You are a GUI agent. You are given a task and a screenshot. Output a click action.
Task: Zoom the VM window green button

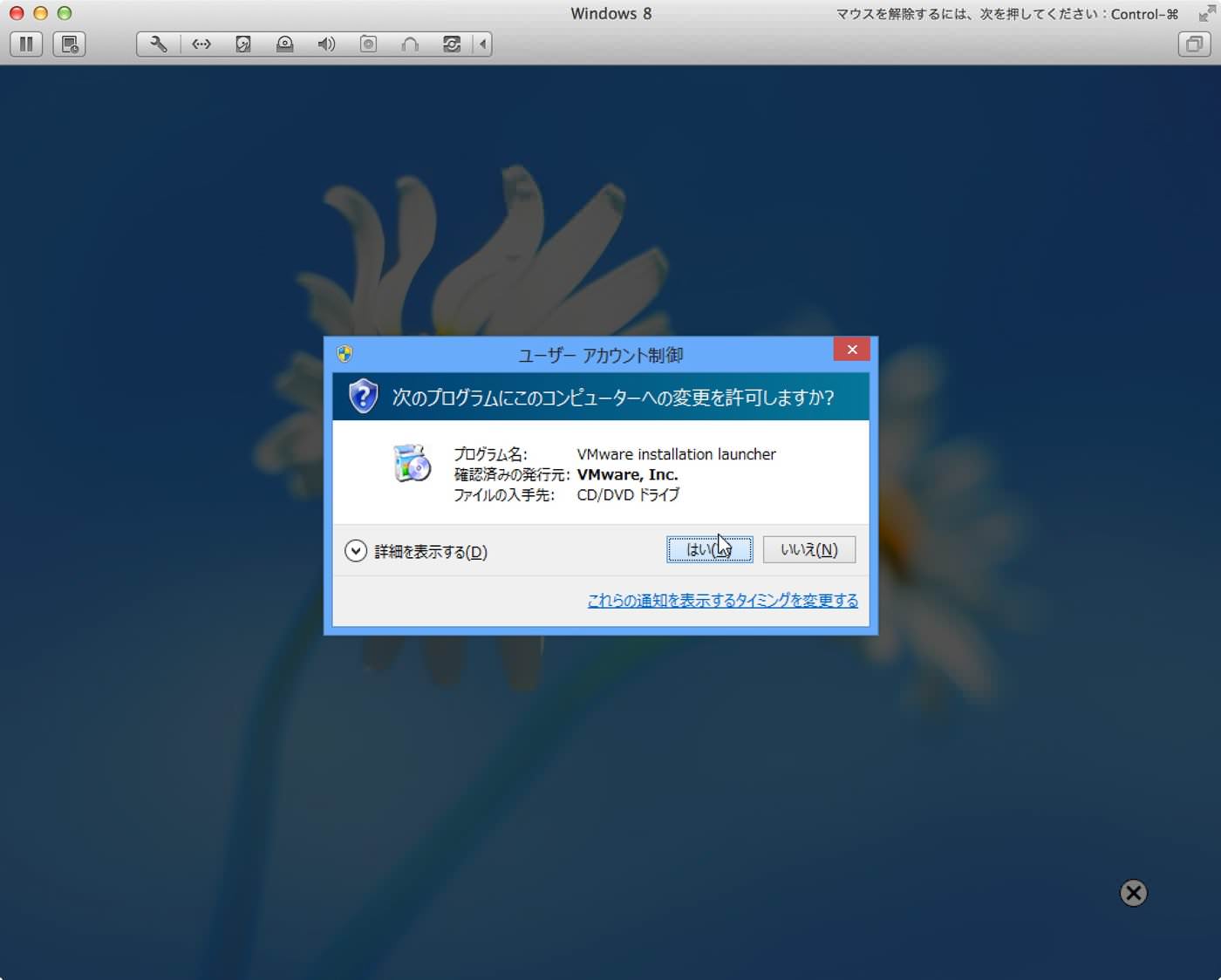coord(64,13)
